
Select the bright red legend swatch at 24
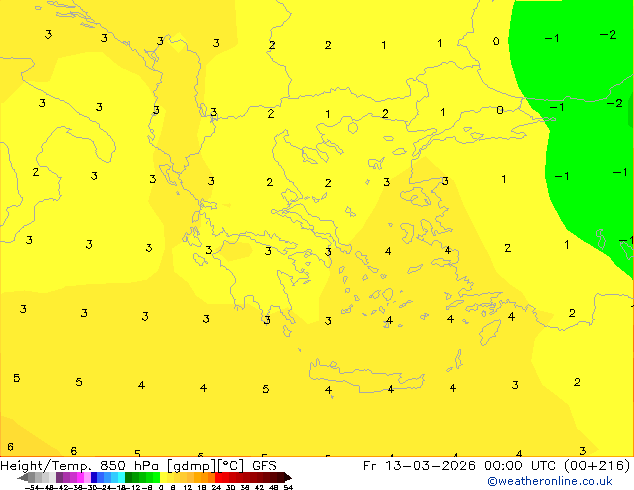[218, 477]
